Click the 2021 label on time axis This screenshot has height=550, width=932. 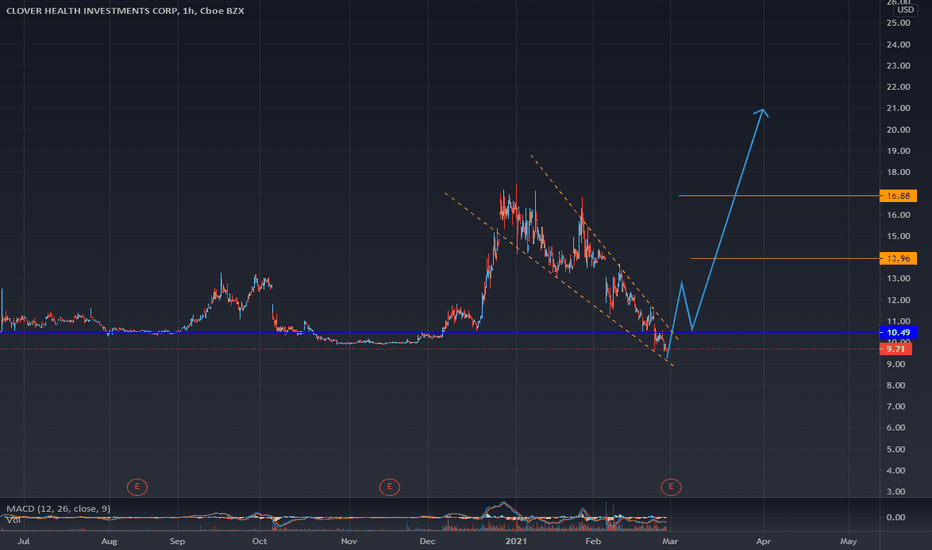click(516, 541)
